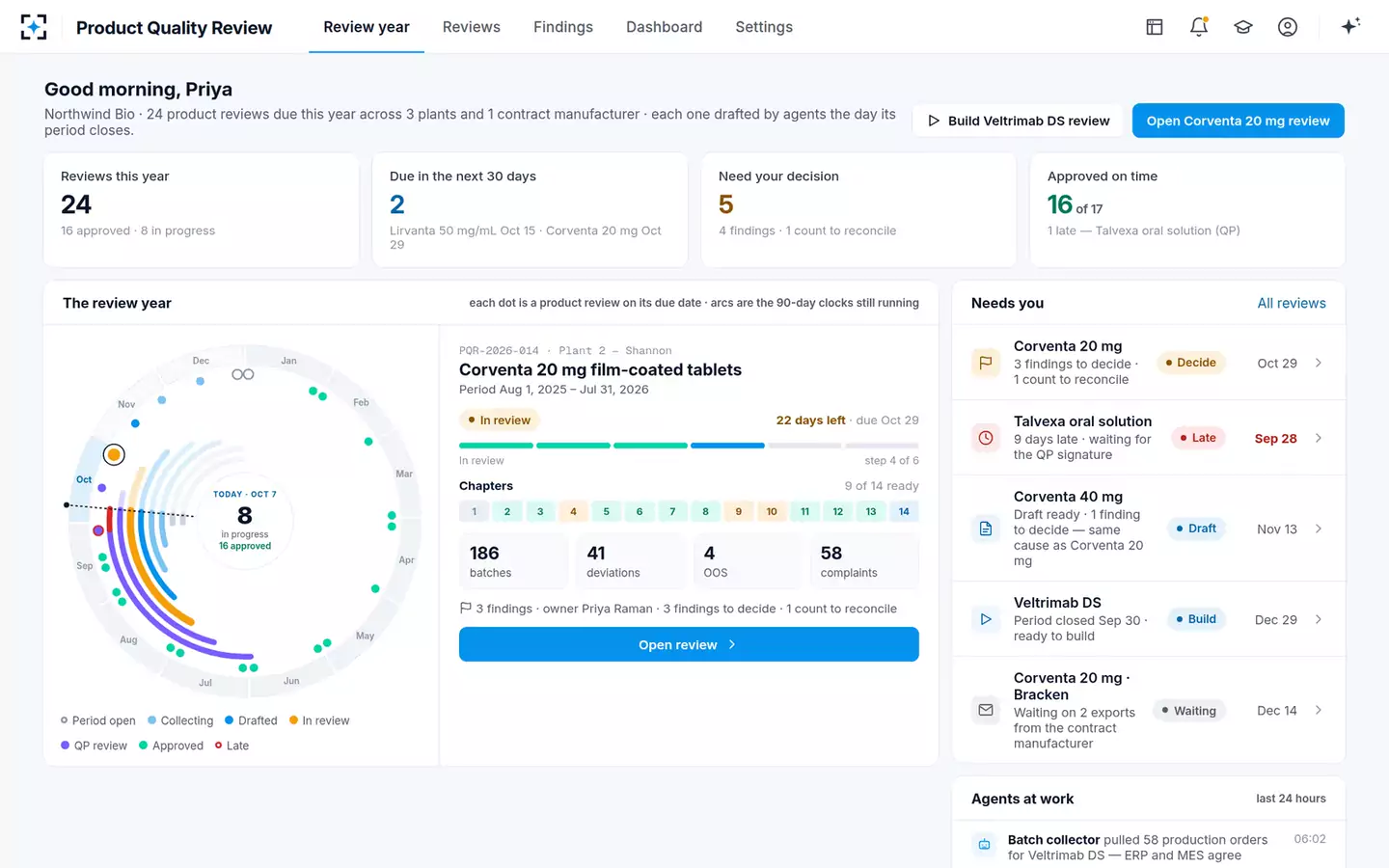This screenshot has height=868, width=1389.
Task: Click the 41 deviations stat tile
Action: coord(632,560)
